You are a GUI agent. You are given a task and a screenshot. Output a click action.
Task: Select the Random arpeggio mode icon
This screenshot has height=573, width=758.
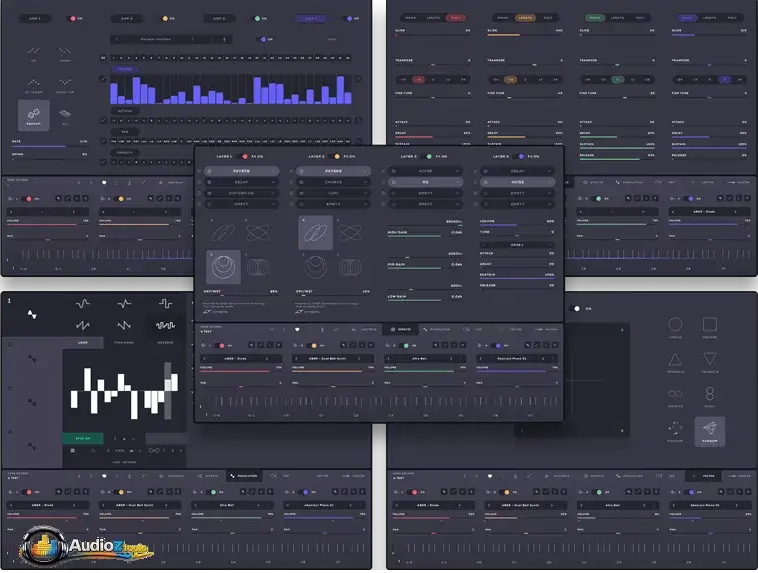[x=33, y=114]
